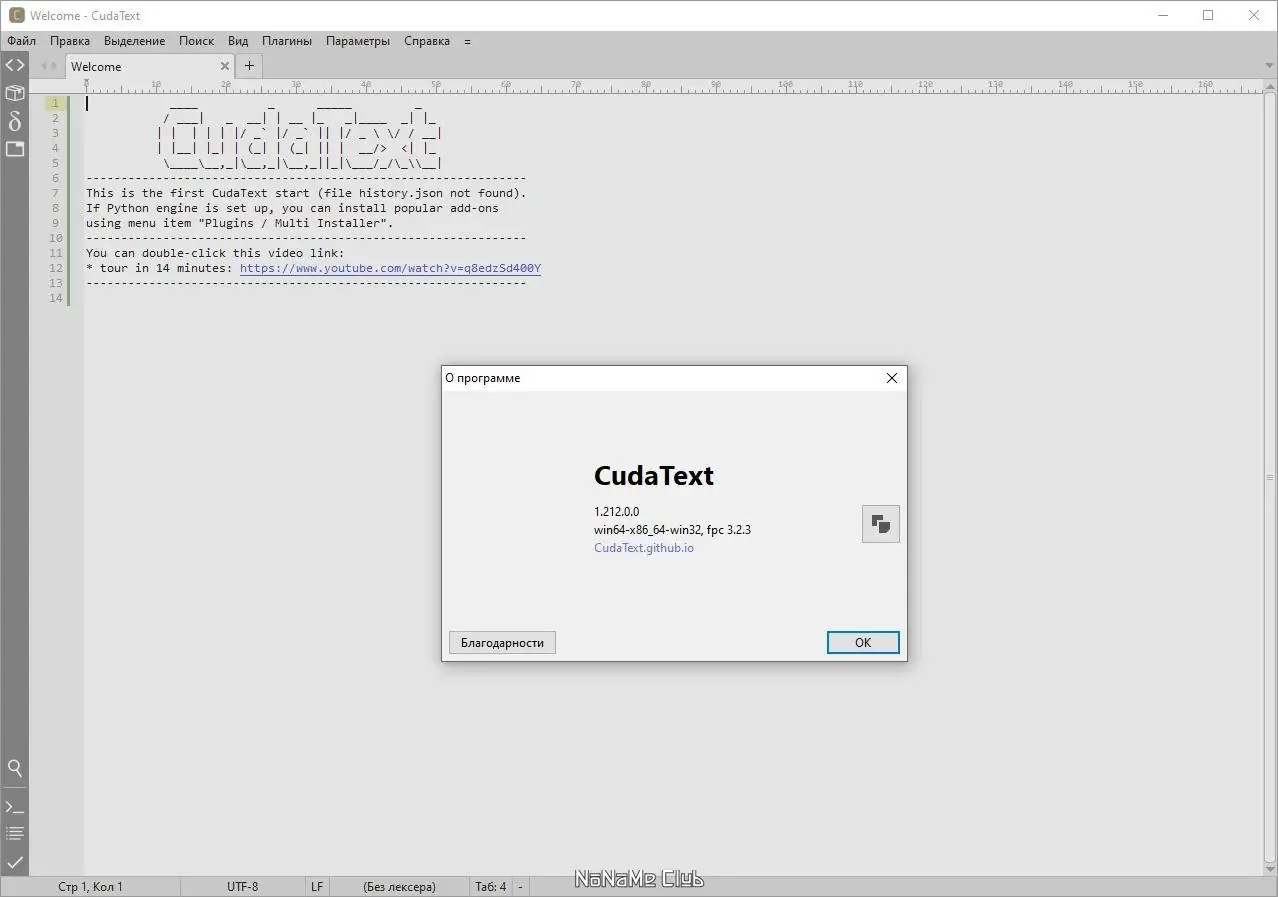Viewport: 1278px width, 897px height.
Task: Click line number 7 in the gutter
Action: click(56, 193)
